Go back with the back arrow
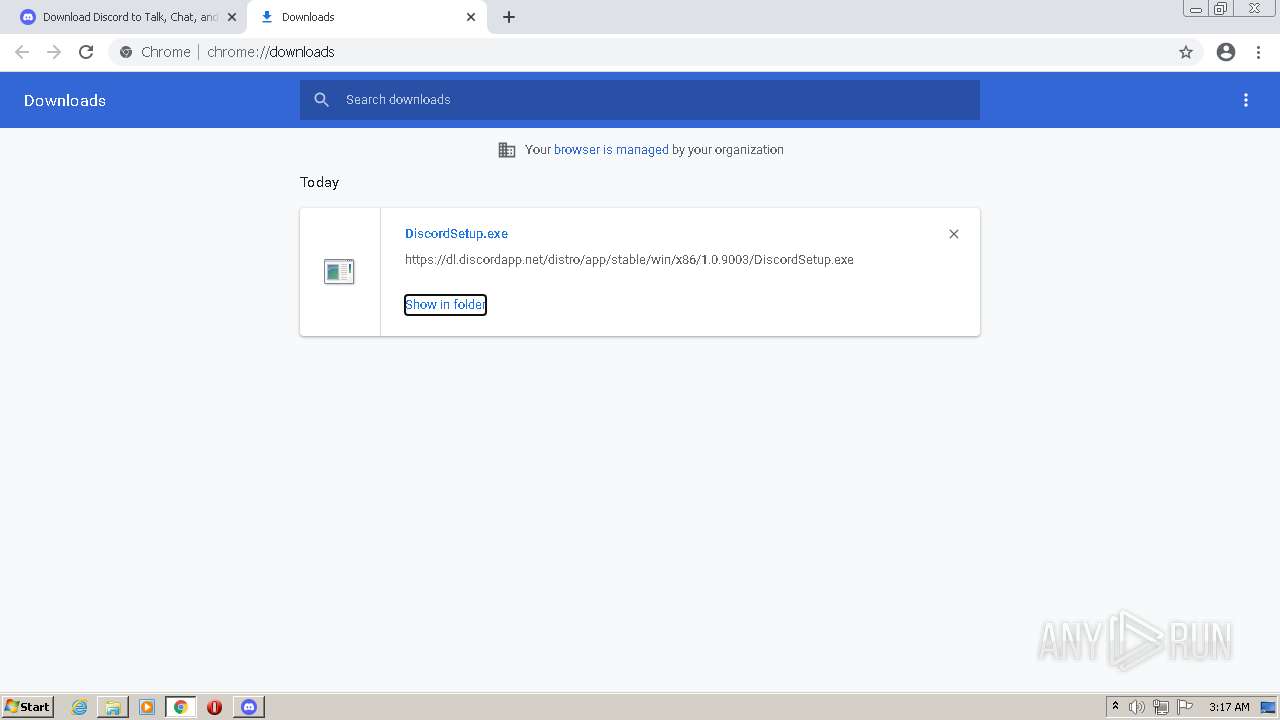This screenshot has height=720, width=1280. tap(22, 52)
